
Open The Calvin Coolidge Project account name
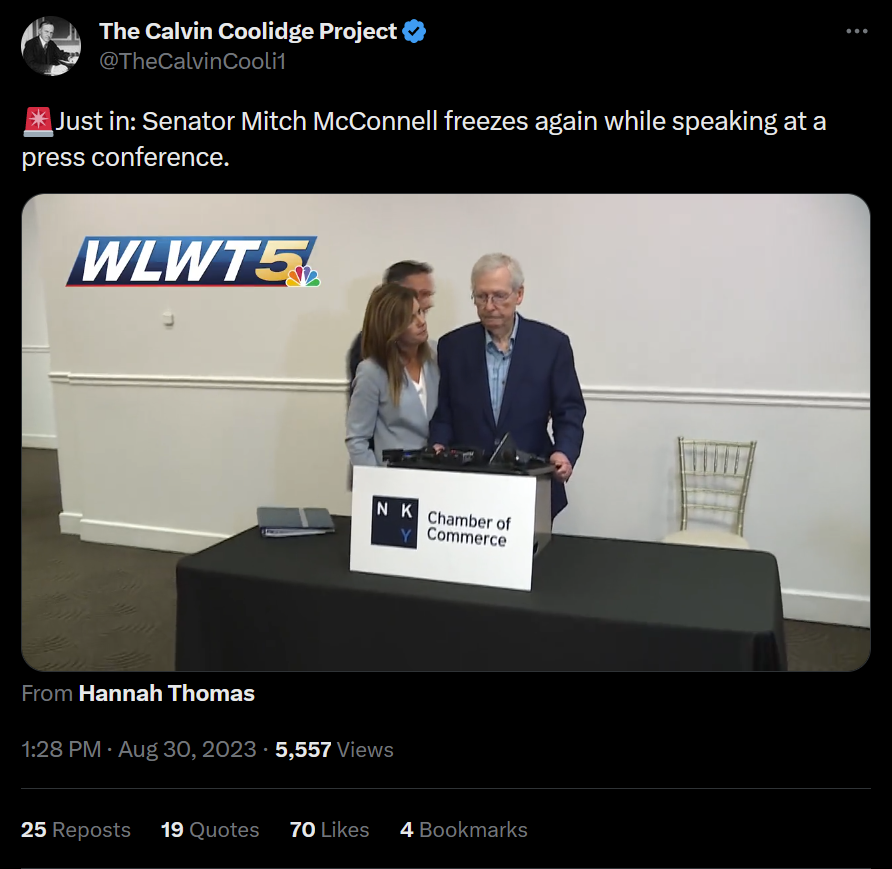pyautogui.click(x=248, y=31)
